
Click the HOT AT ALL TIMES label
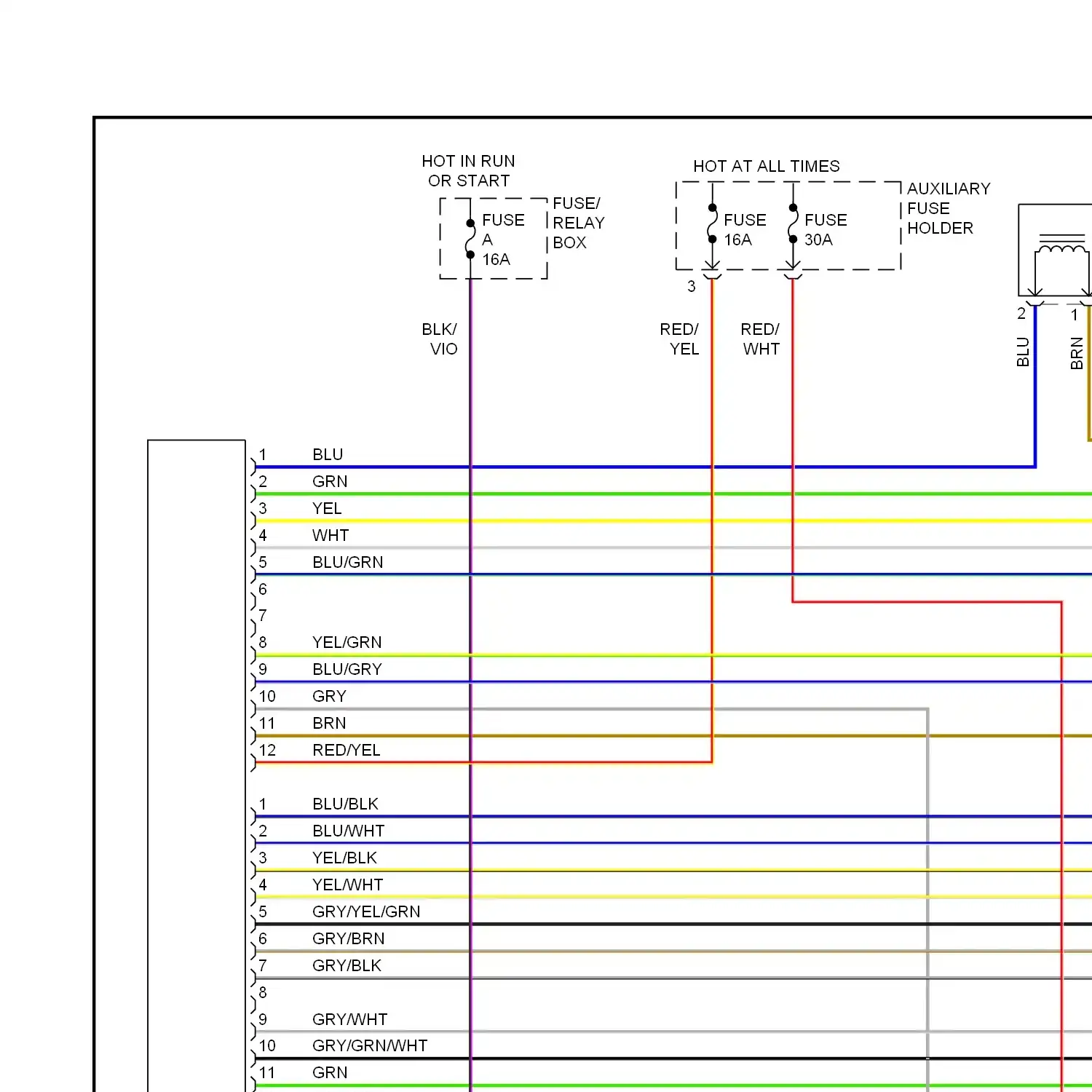click(x=766, y=166)
